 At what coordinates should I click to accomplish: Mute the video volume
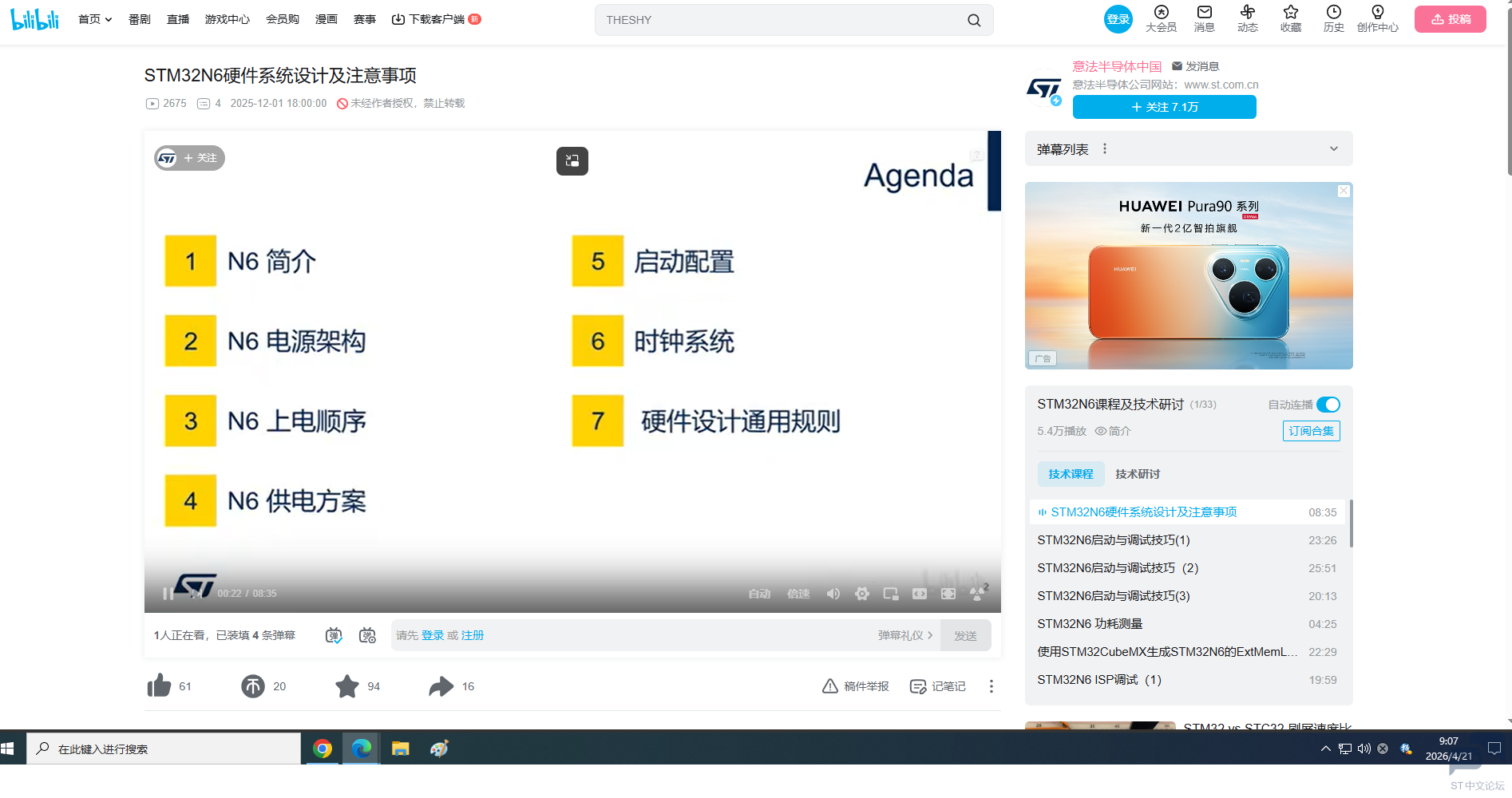pos(833,594)
